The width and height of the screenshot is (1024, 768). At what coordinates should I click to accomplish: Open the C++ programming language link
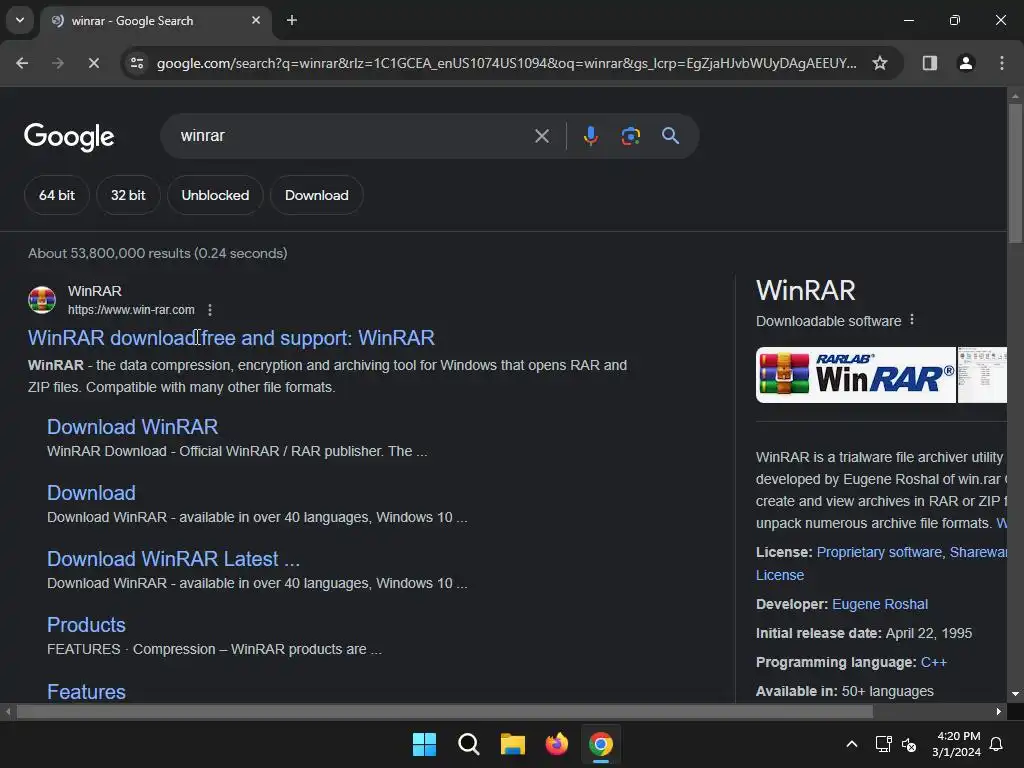(933, 662)
